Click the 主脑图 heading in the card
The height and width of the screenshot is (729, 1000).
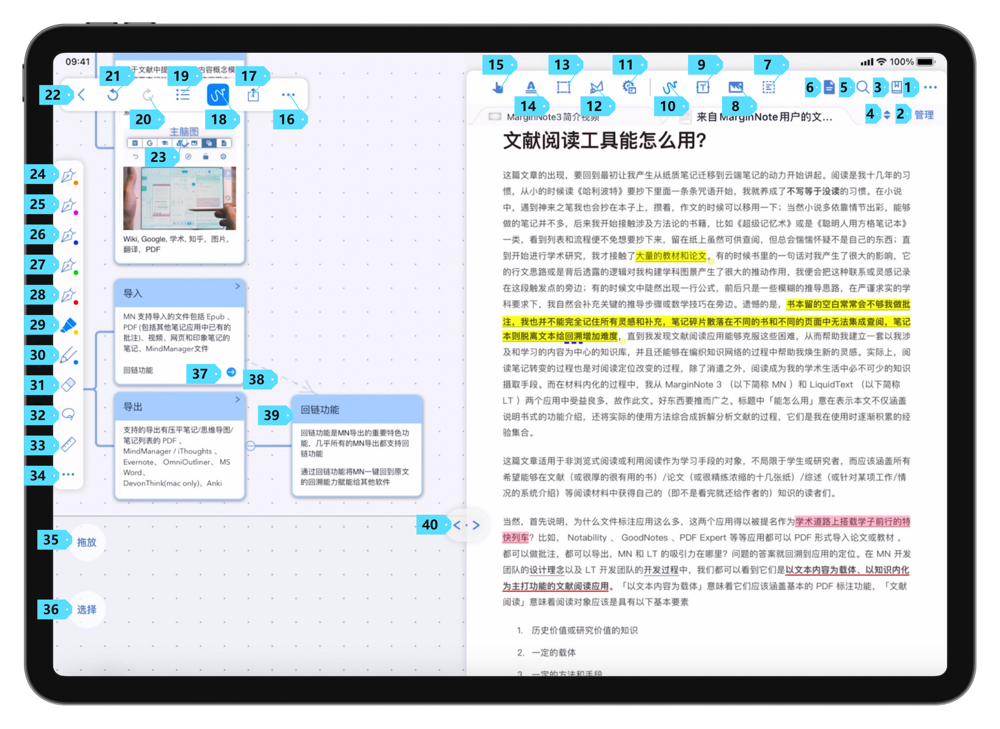pyautogui.click(x=184, y=131)
